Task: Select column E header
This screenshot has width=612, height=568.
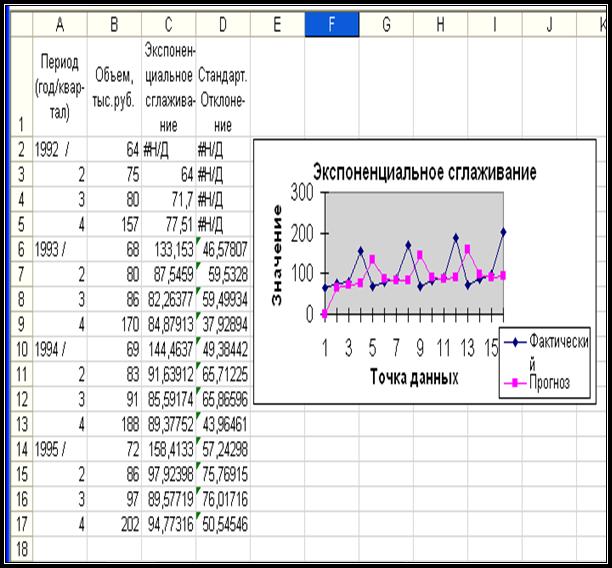Action: (x=277, y=25)
